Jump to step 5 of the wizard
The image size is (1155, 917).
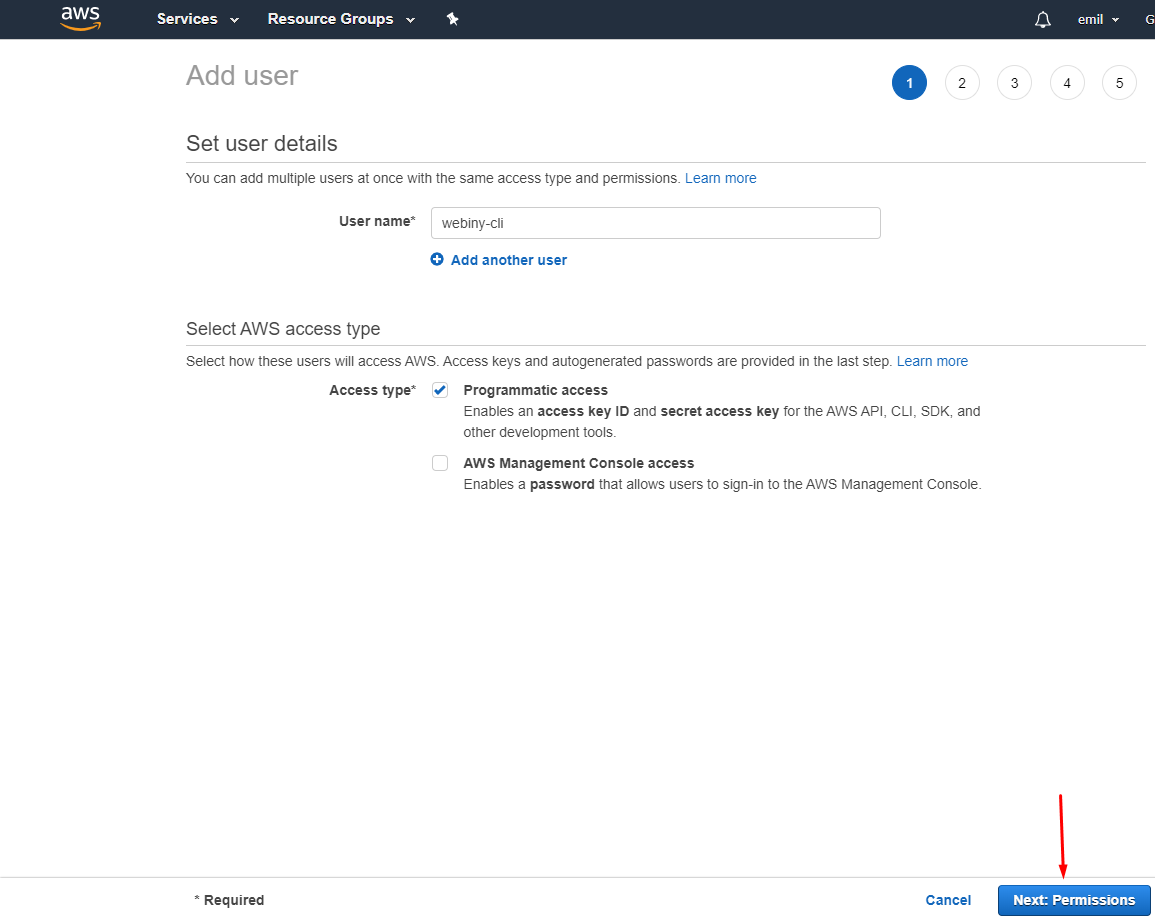click(1119, 82)
